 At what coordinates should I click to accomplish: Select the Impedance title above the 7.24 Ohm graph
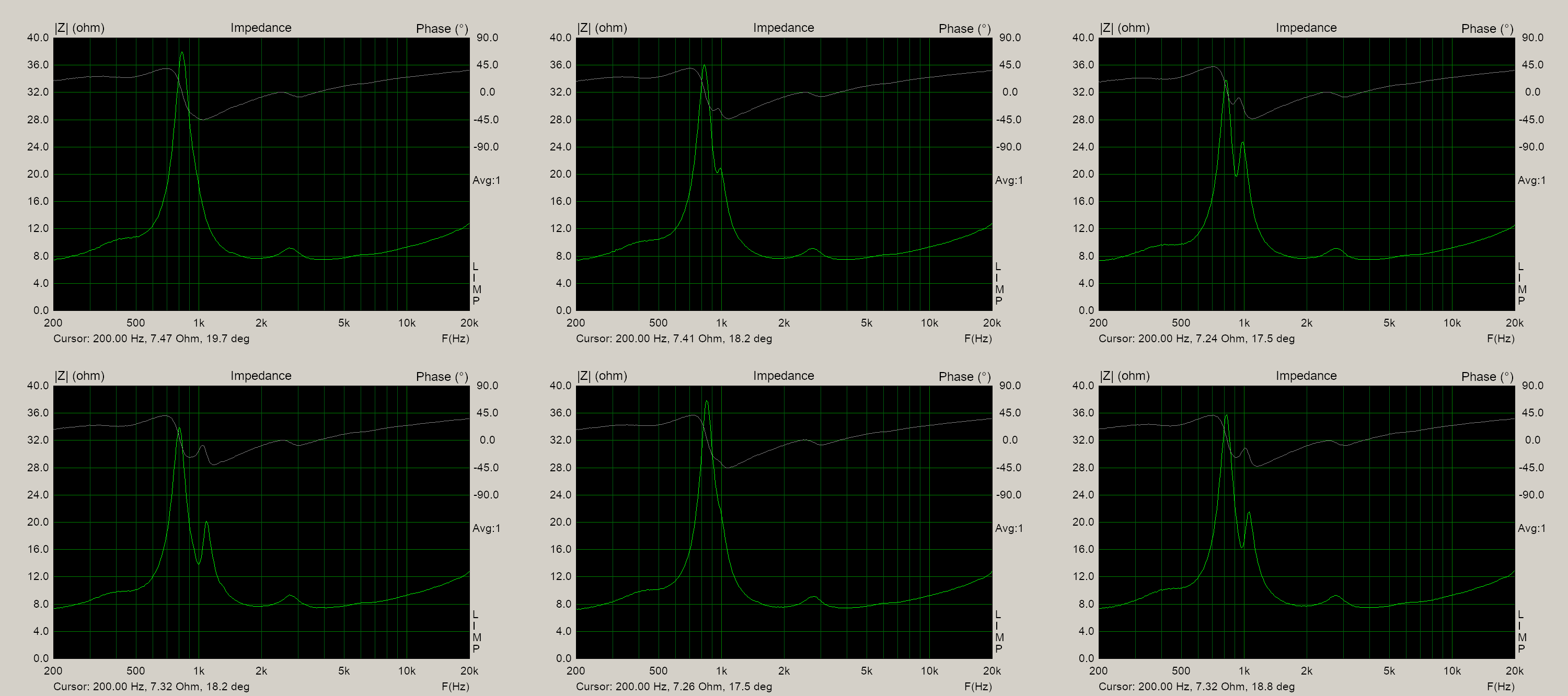click(x=1306, y=28)
